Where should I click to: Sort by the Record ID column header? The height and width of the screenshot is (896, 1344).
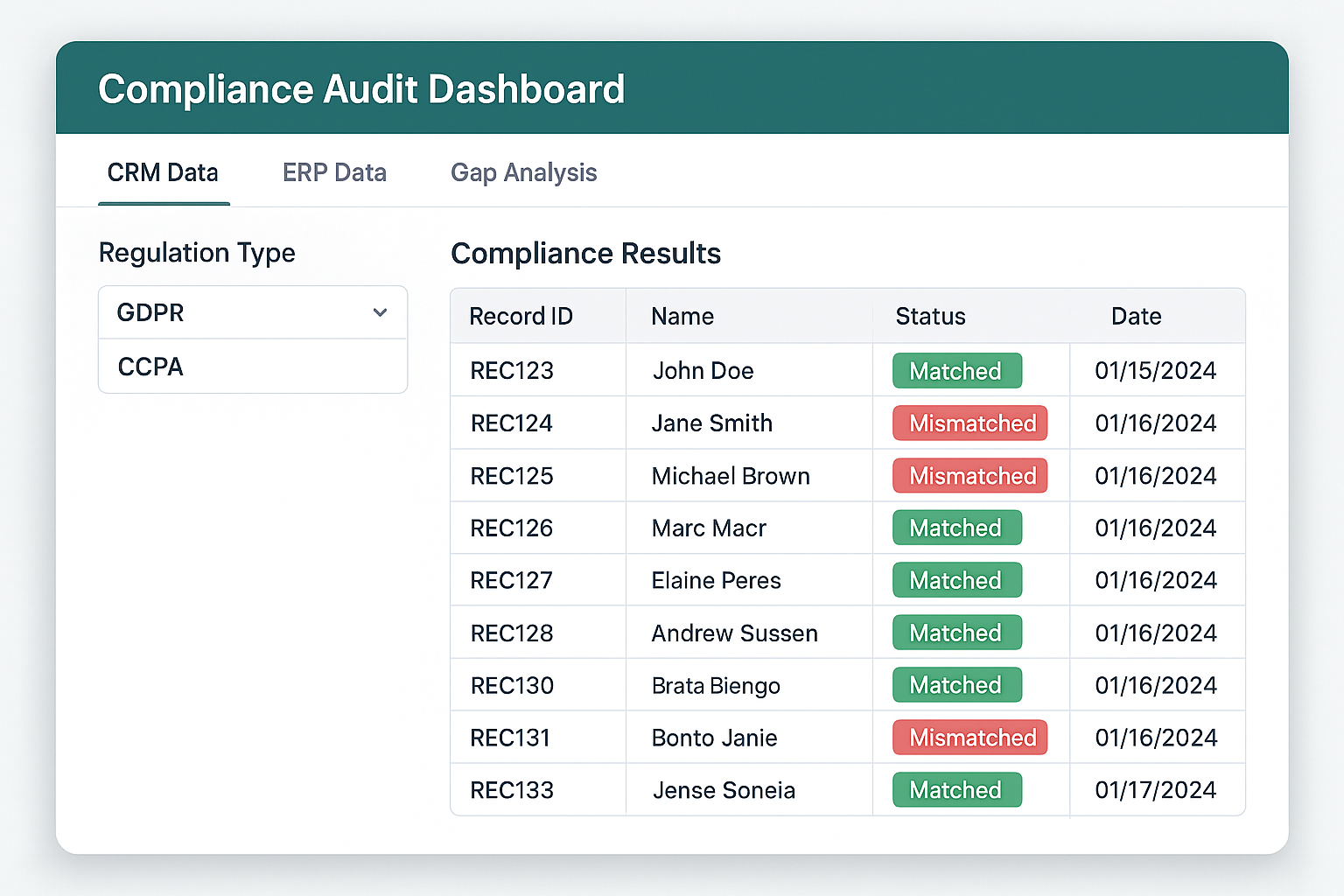521,317
